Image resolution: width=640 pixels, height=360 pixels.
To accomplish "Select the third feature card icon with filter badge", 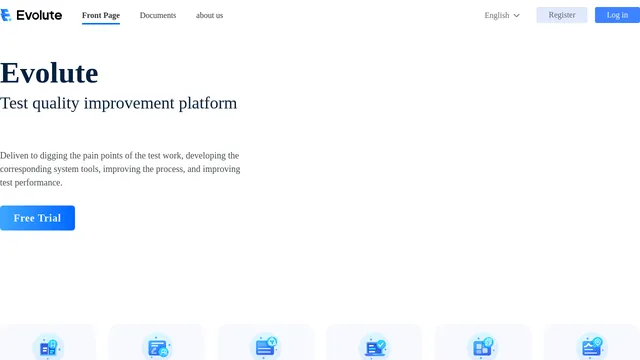I will [x=266, y=347].
